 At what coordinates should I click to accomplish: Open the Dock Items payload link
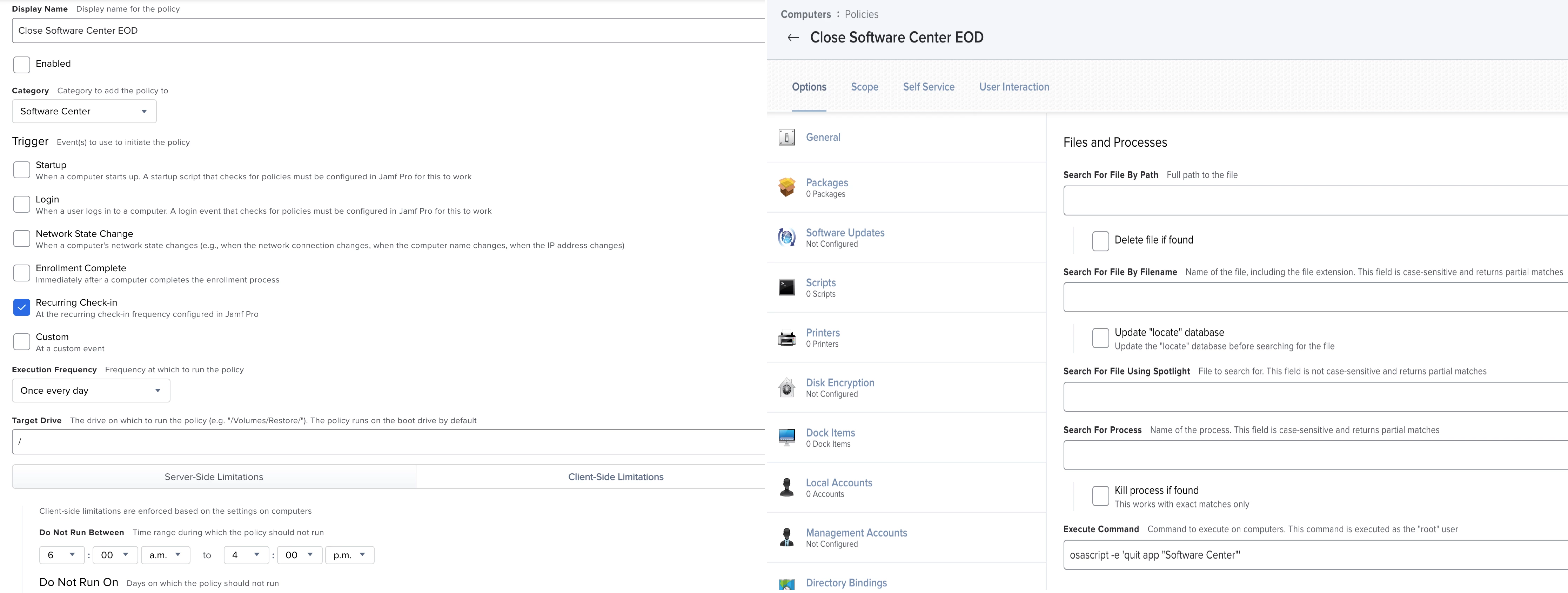point(830,432)
